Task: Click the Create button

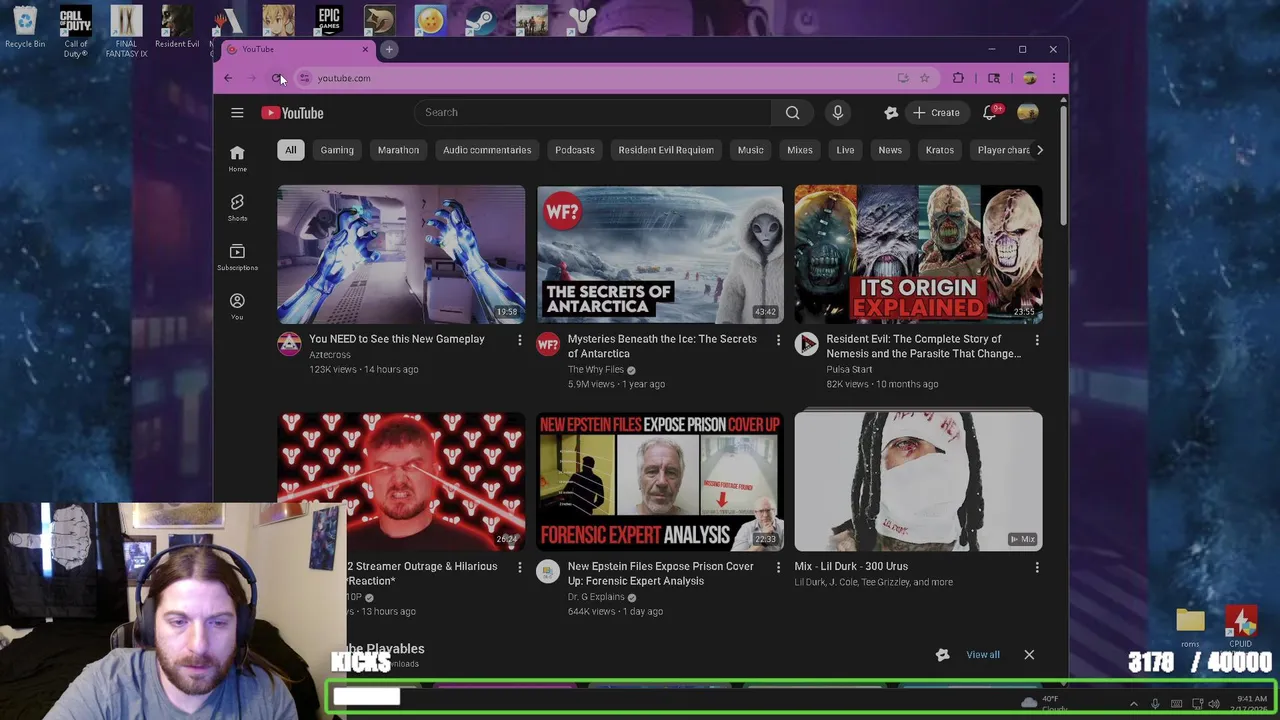Action: [x=936, y=113]
